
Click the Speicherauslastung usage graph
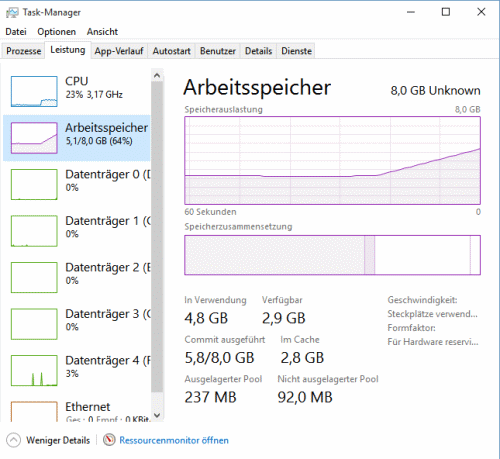[332, 160]
